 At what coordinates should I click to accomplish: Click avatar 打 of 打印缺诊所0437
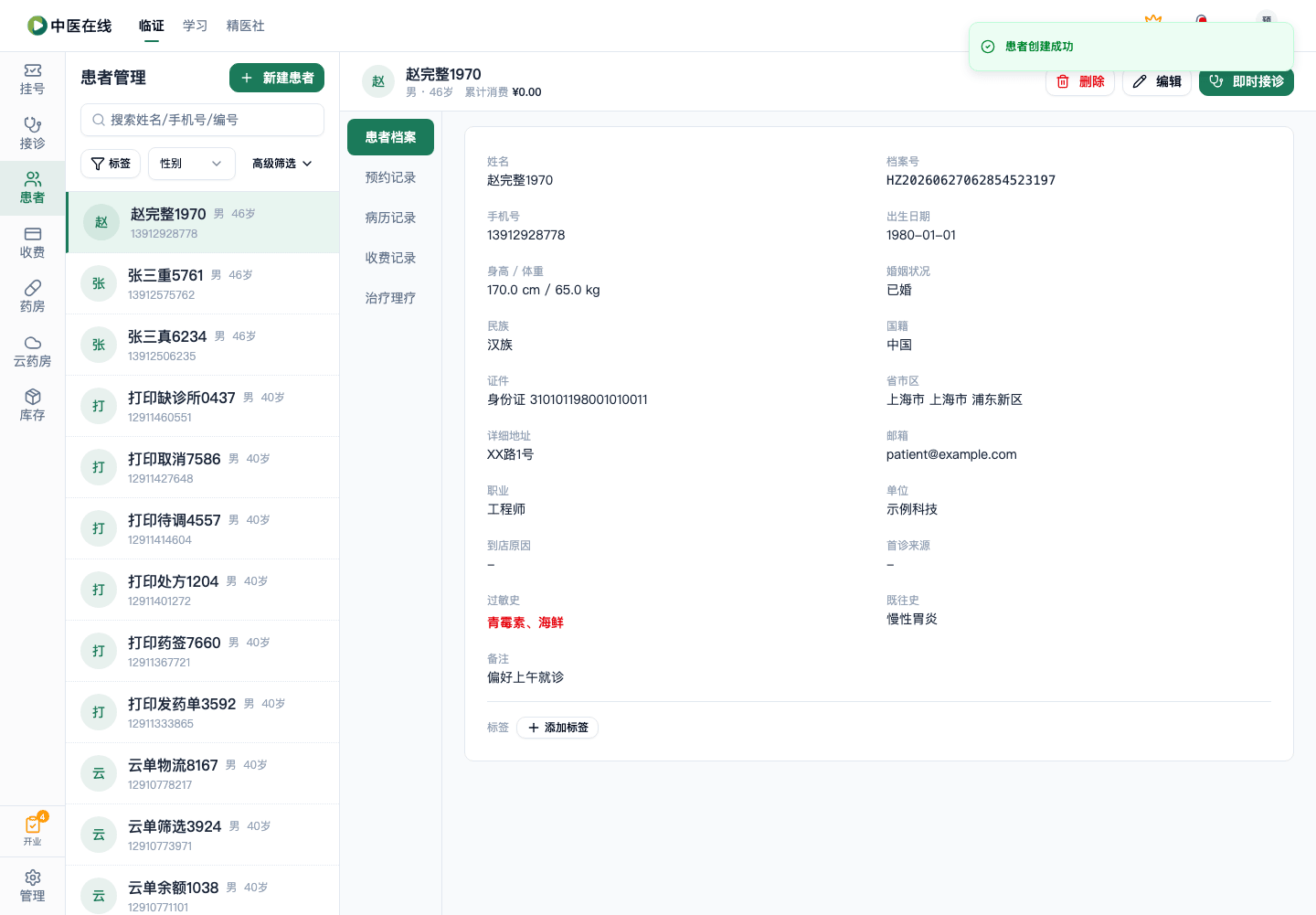[99, 406]
